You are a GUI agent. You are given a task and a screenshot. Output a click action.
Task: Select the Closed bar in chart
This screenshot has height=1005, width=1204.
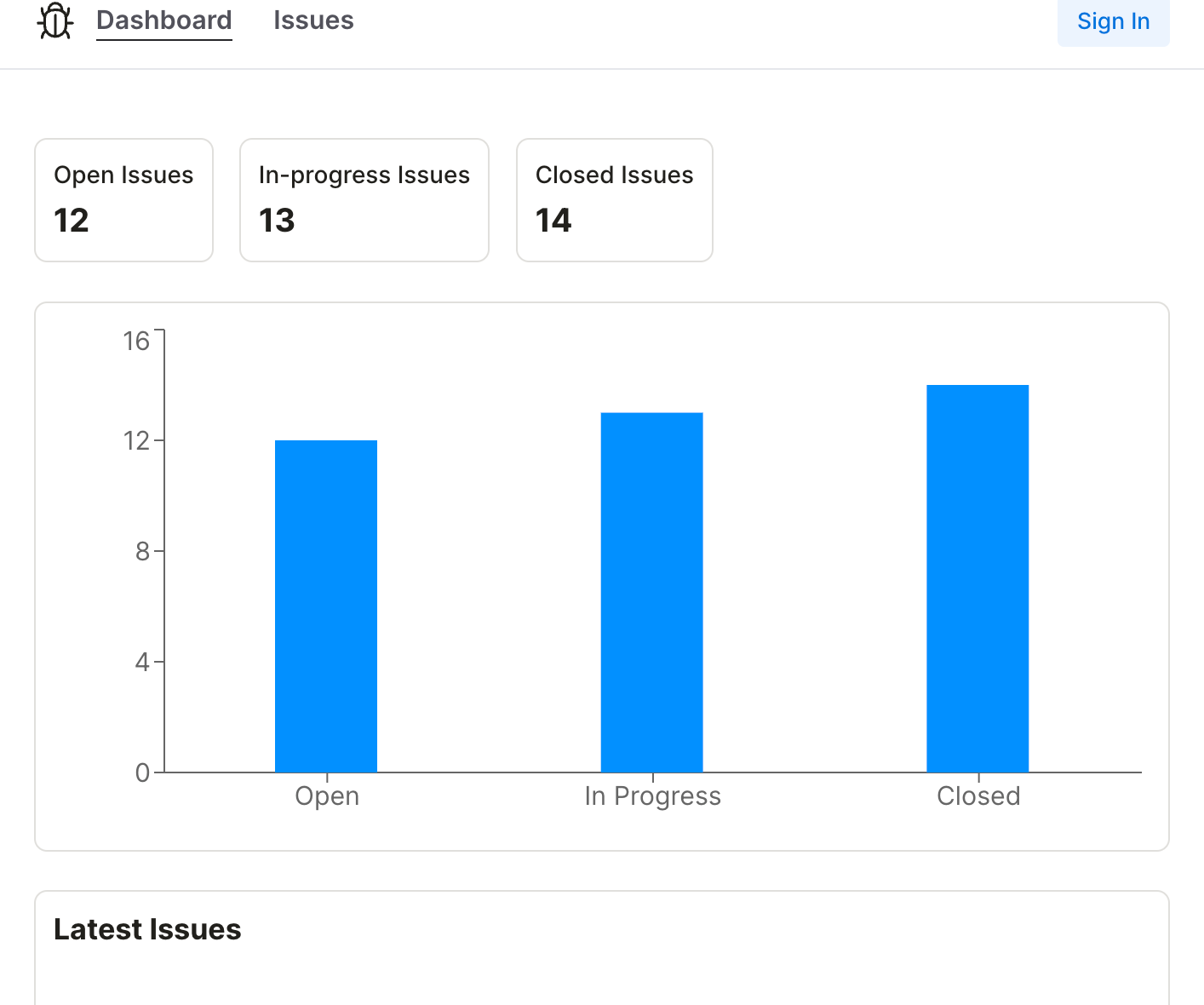(x=978, y=579)
